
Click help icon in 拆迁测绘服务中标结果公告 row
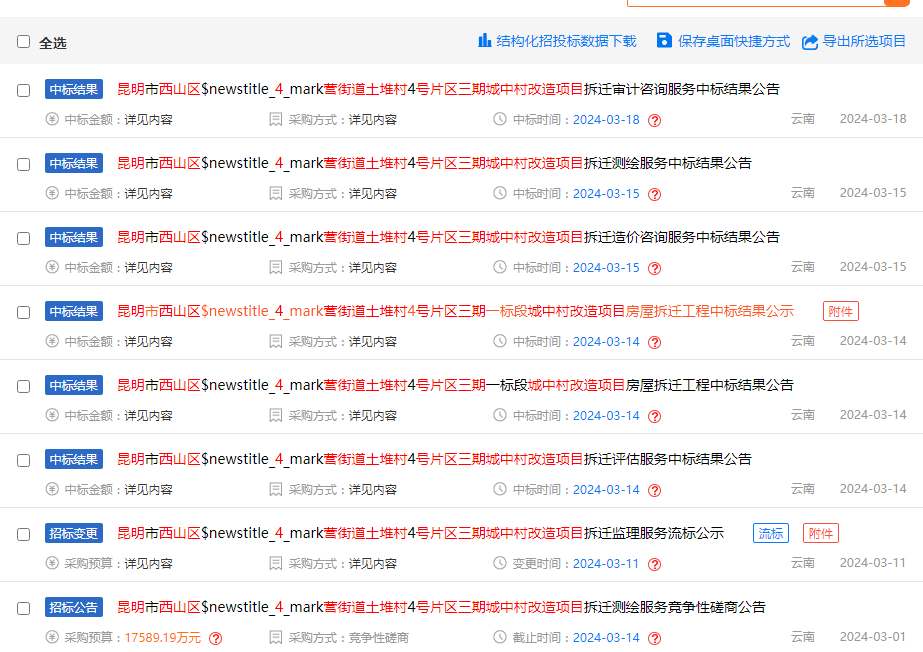(x=655, y=195)
